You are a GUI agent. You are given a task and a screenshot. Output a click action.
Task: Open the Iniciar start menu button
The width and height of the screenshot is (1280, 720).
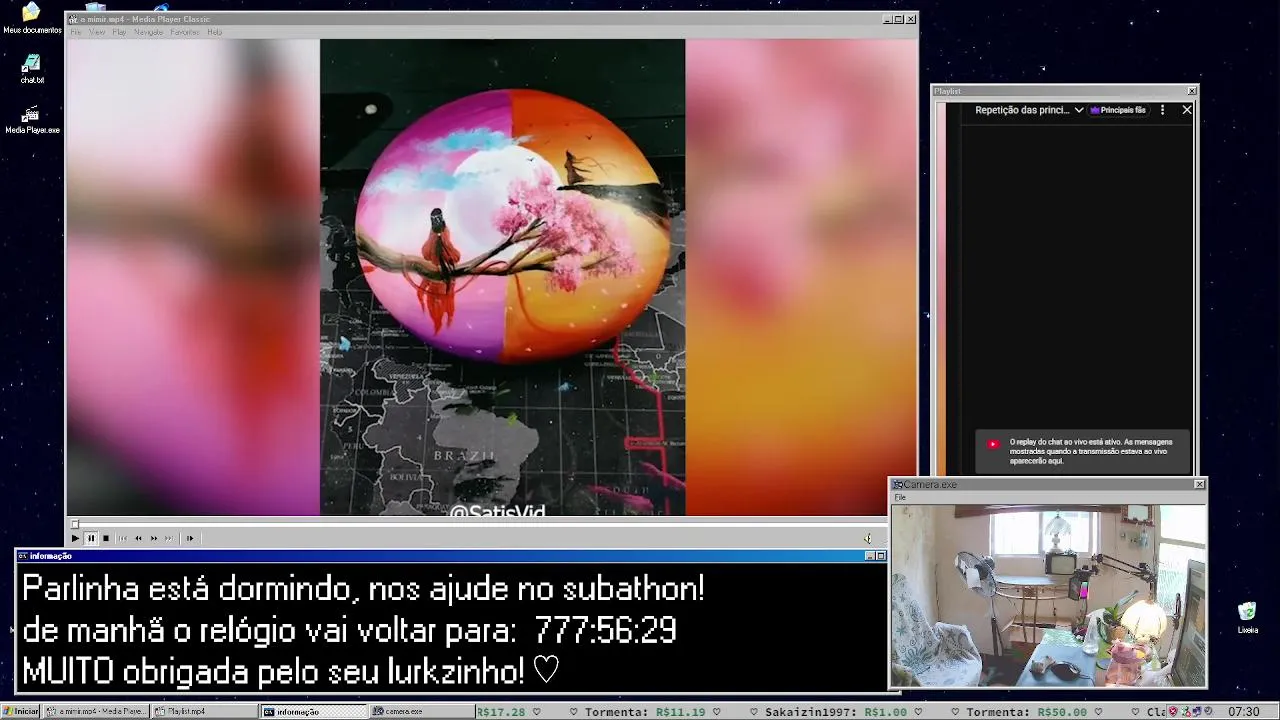[21, 711]
